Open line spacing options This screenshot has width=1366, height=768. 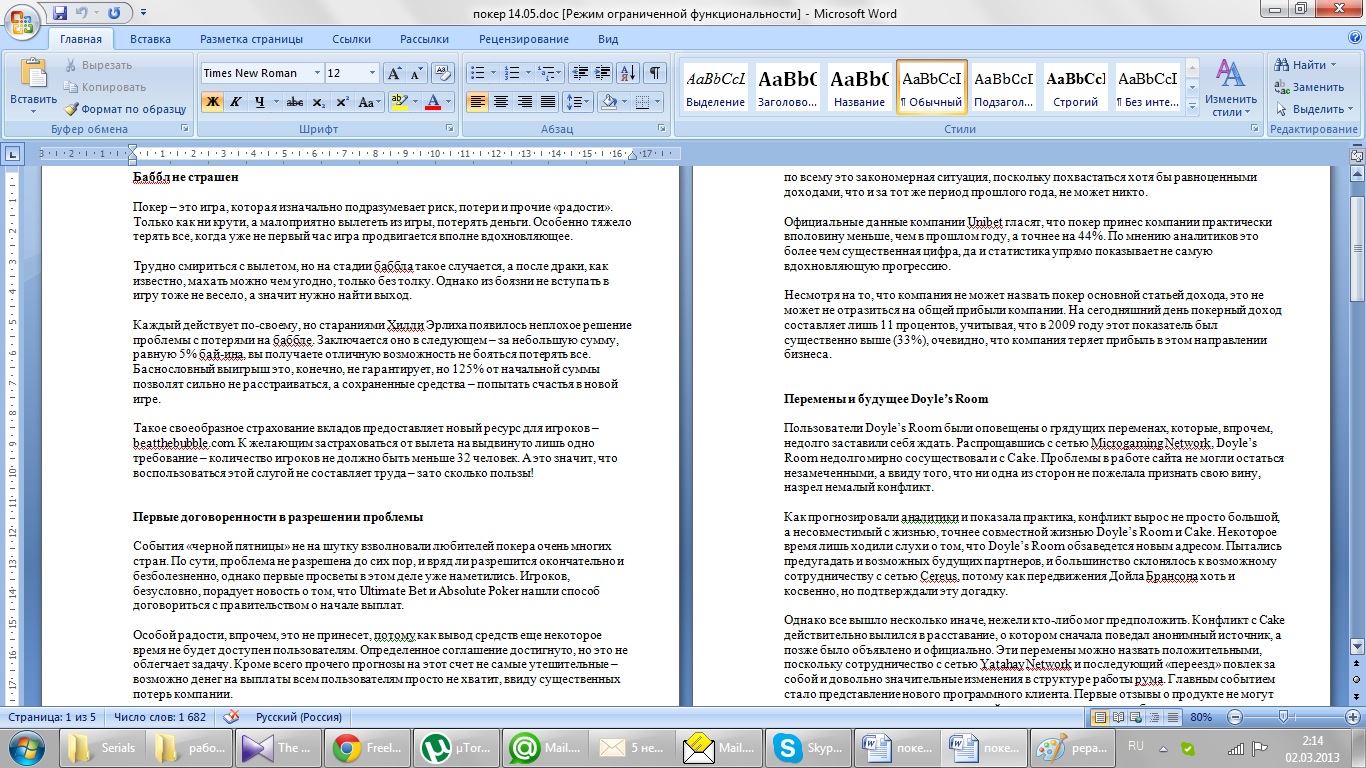[578, 102]
